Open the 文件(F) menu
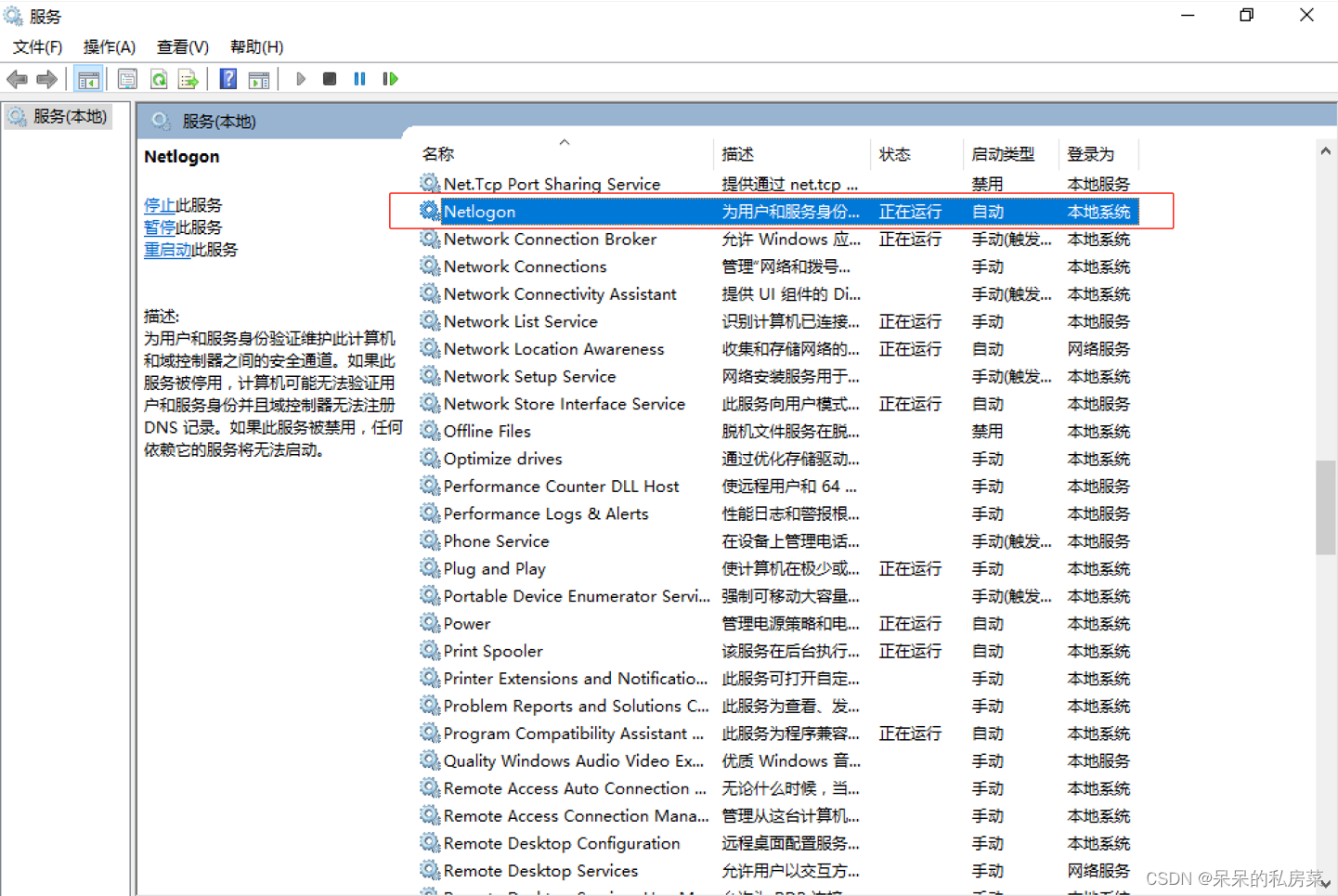Image resolution: width=1338 pixels, height=896 pixels. click(x=37, y=46)
